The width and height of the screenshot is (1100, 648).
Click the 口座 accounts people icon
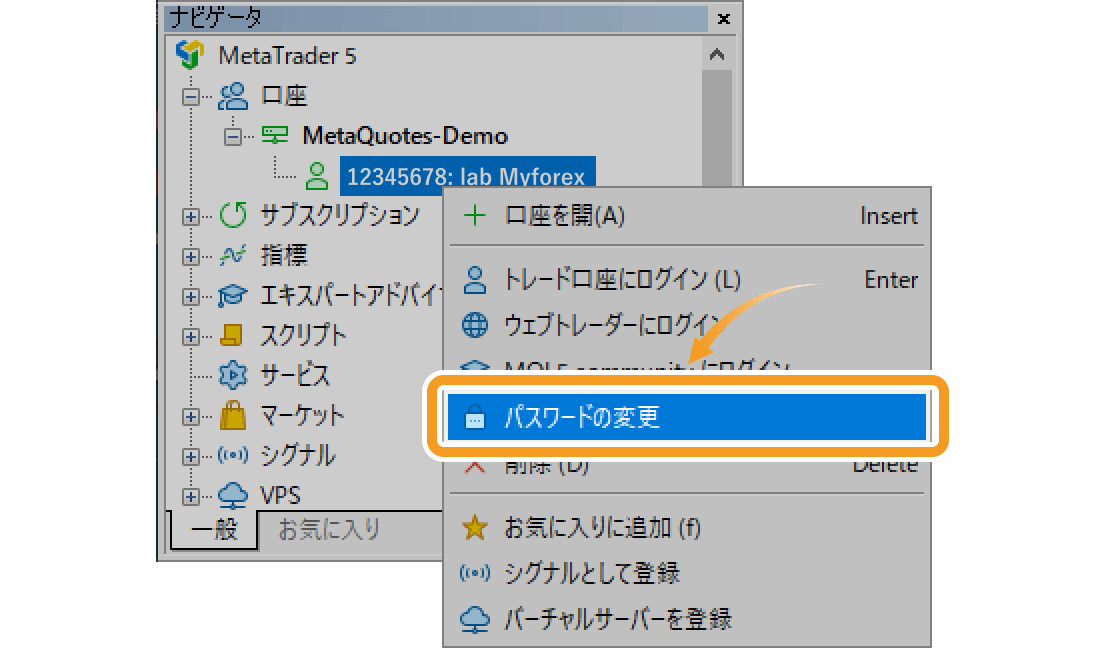tap(233, 96)
